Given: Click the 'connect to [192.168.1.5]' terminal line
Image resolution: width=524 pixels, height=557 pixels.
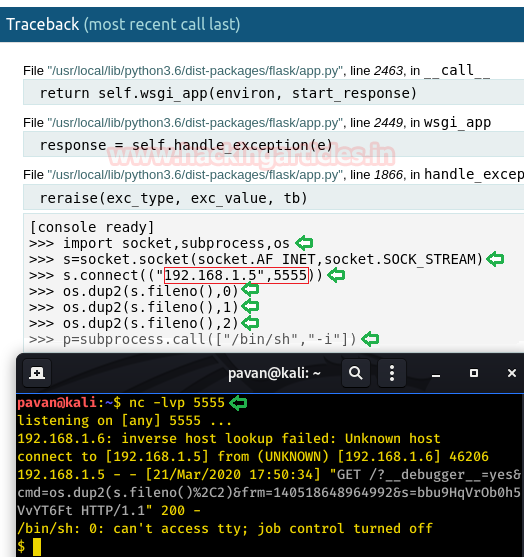Looking at the screenshot, I should tap(253, 456).
